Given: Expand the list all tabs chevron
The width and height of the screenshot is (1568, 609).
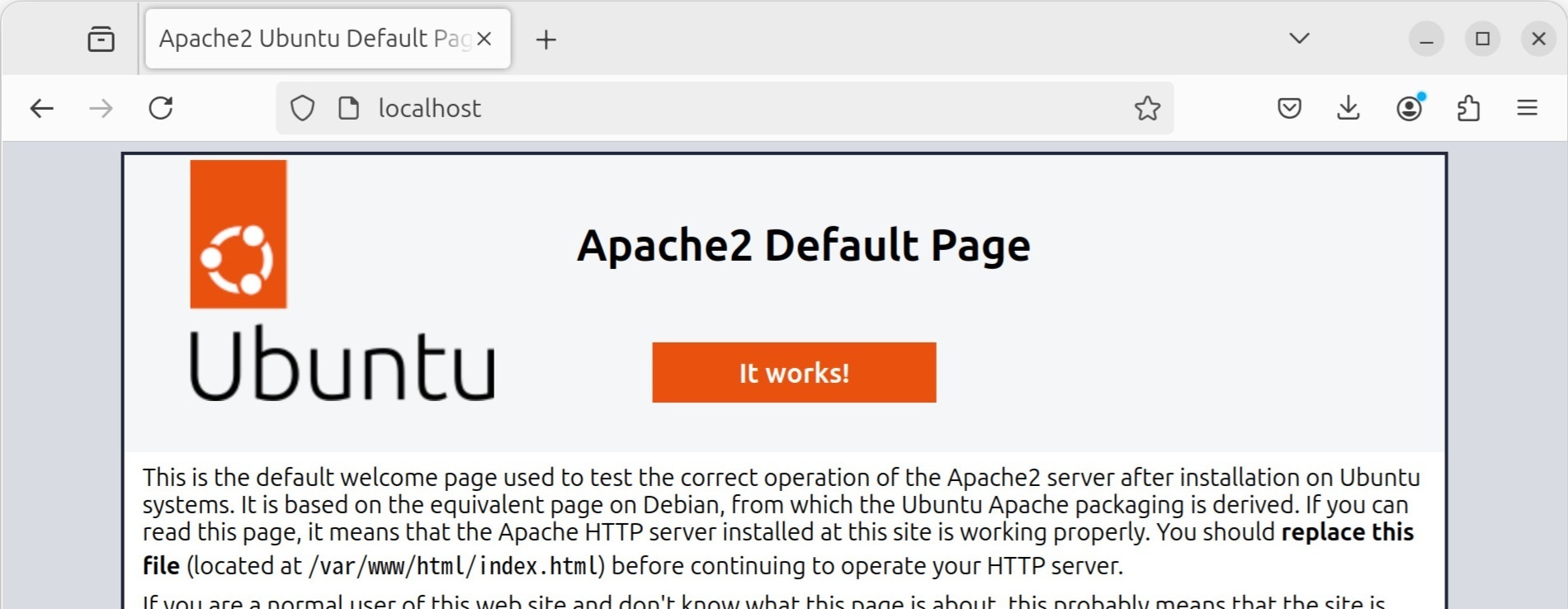Looking at the screenshot, I should 1299,39.
